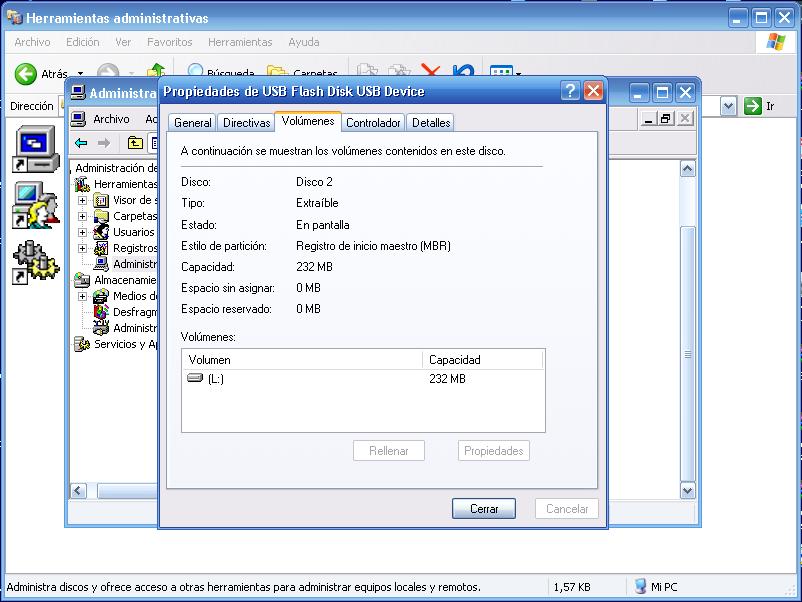Select the Desfragmentador icon
Screen dimensions: 802x602
[101, 311]
